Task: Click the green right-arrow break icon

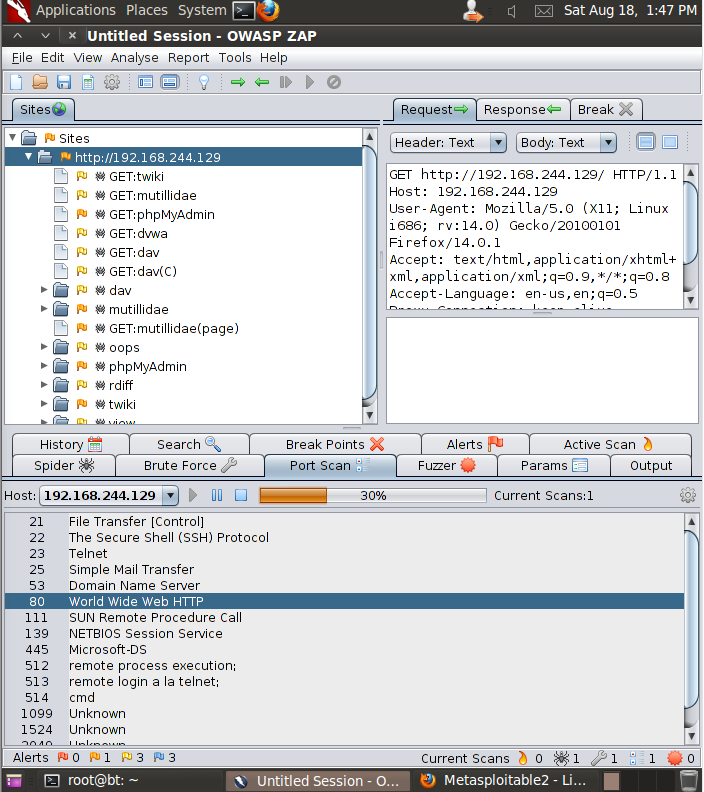Action: tap(238, 82)
